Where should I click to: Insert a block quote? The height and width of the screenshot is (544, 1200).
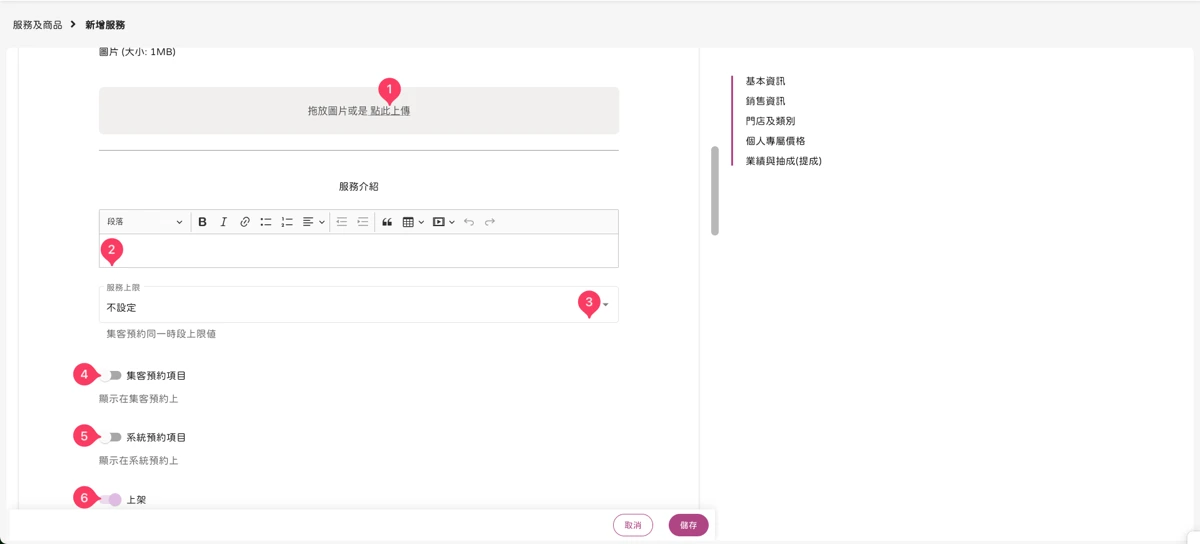387,222
